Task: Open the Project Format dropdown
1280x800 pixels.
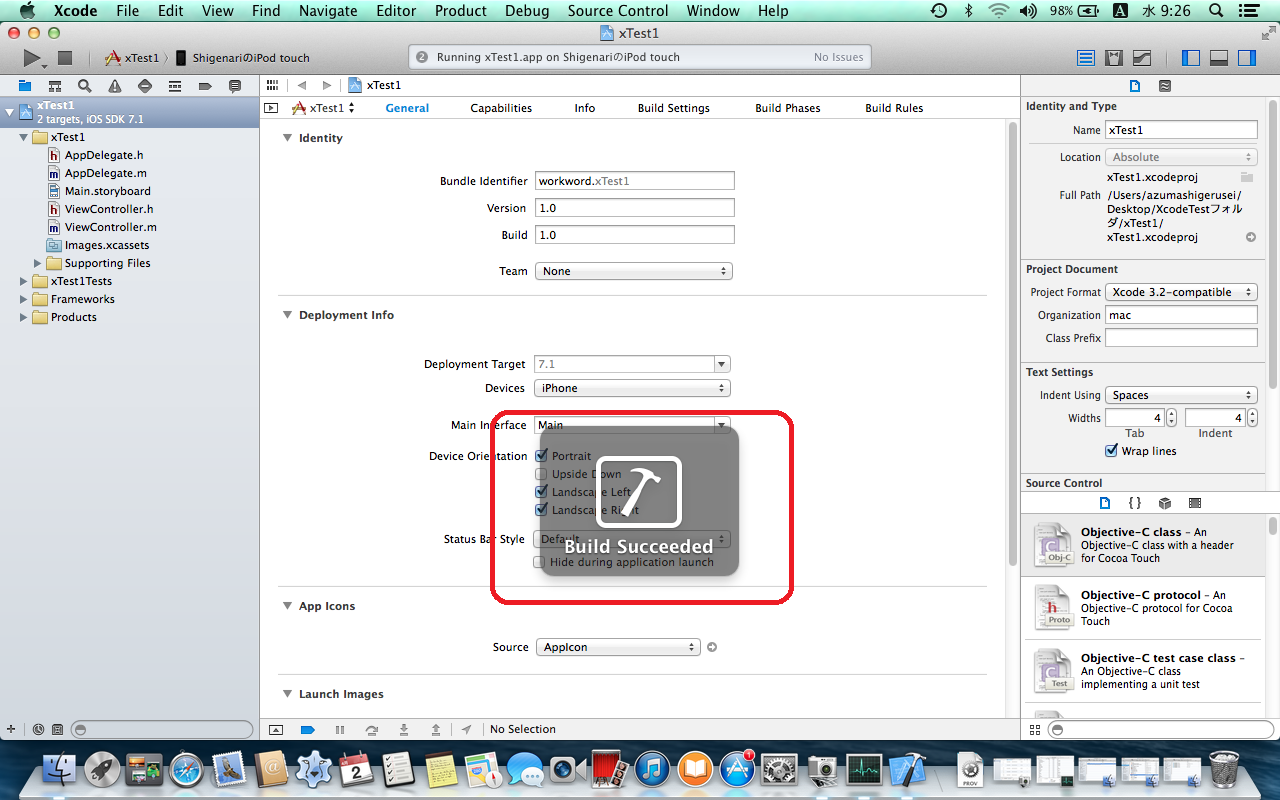Action: [x=1181, y=292]
